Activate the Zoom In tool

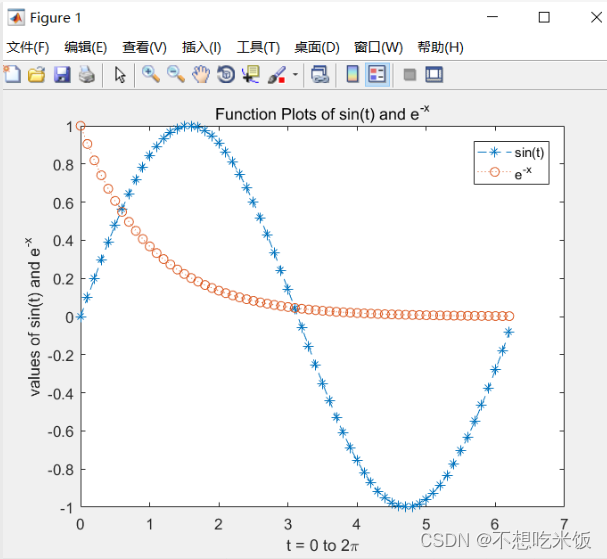pyautogui.click(x=151, y=74)
